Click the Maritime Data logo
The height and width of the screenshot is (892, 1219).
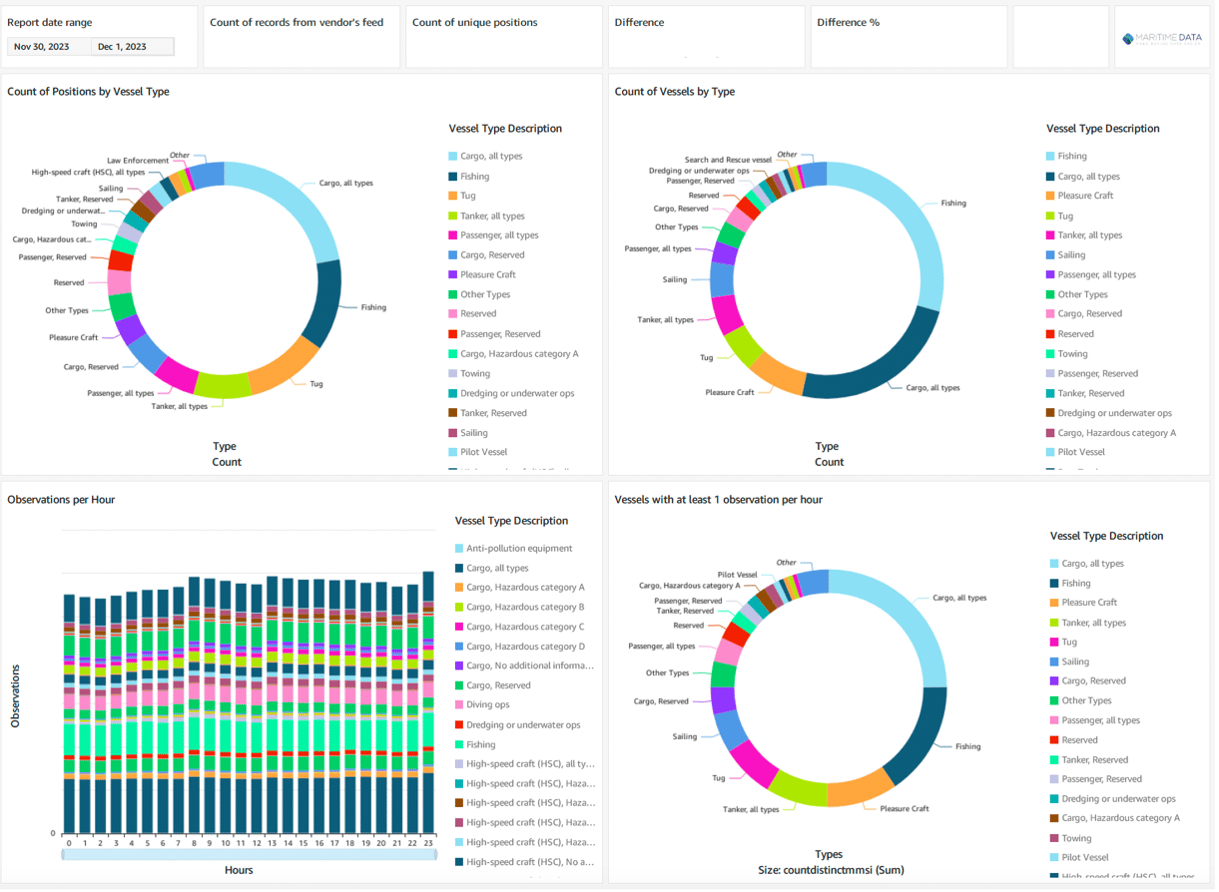pos(1162,38)
